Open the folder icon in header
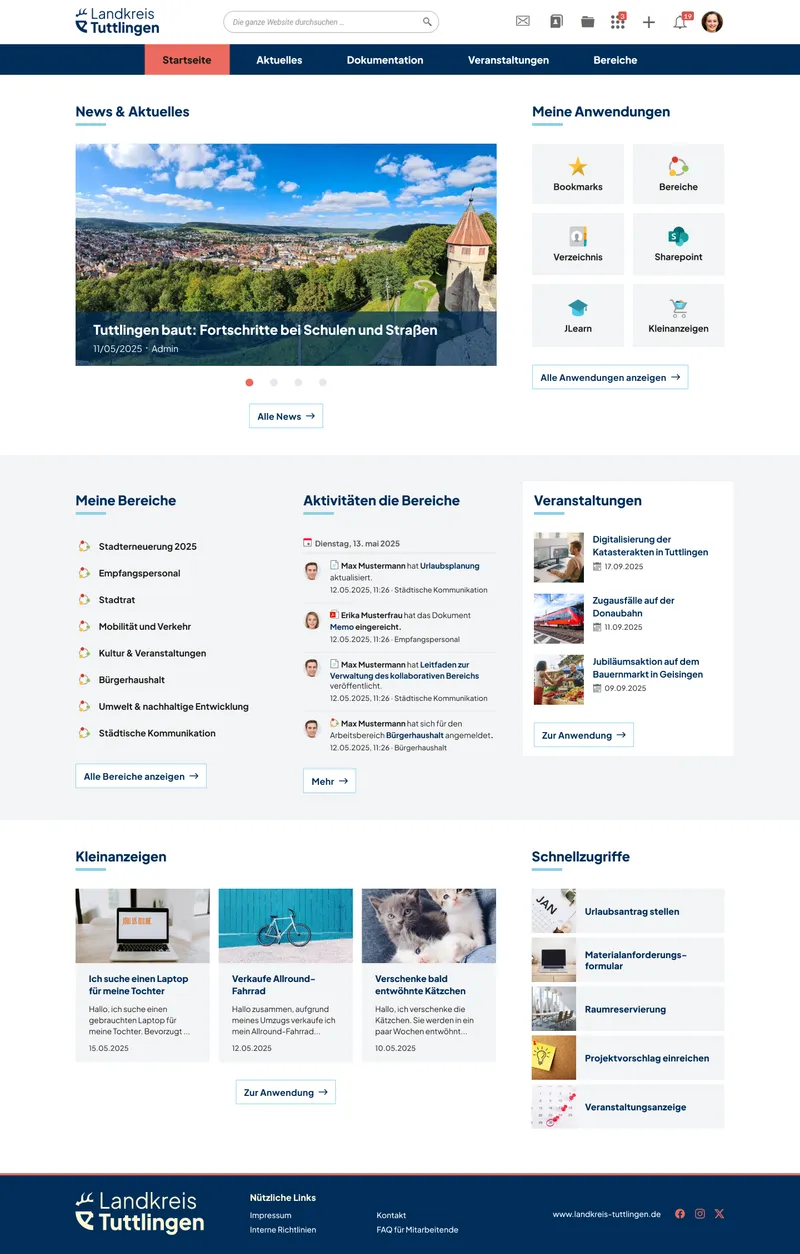 588,22
